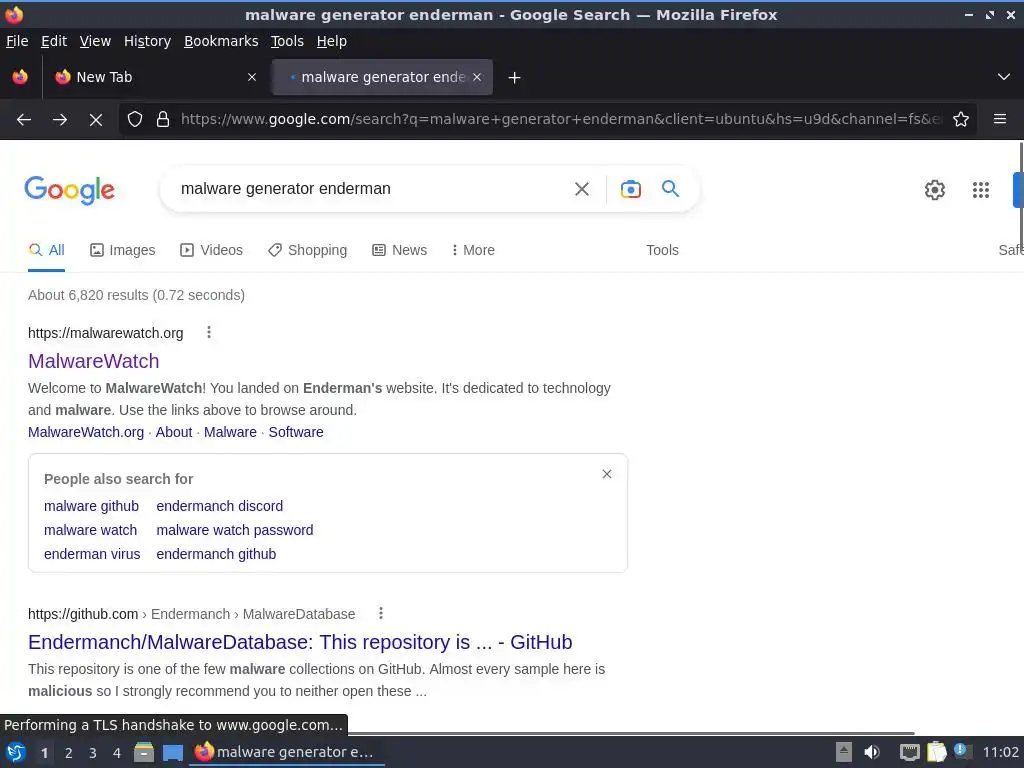Open the file manager taskbar launcher
The height and width of the screenshot is (768, 1024).
pos(144,752)
